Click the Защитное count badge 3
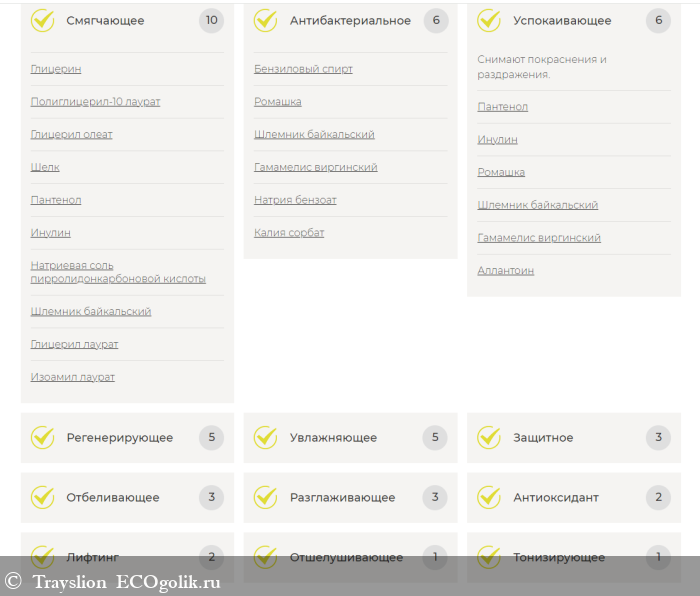 click(658, 438)
